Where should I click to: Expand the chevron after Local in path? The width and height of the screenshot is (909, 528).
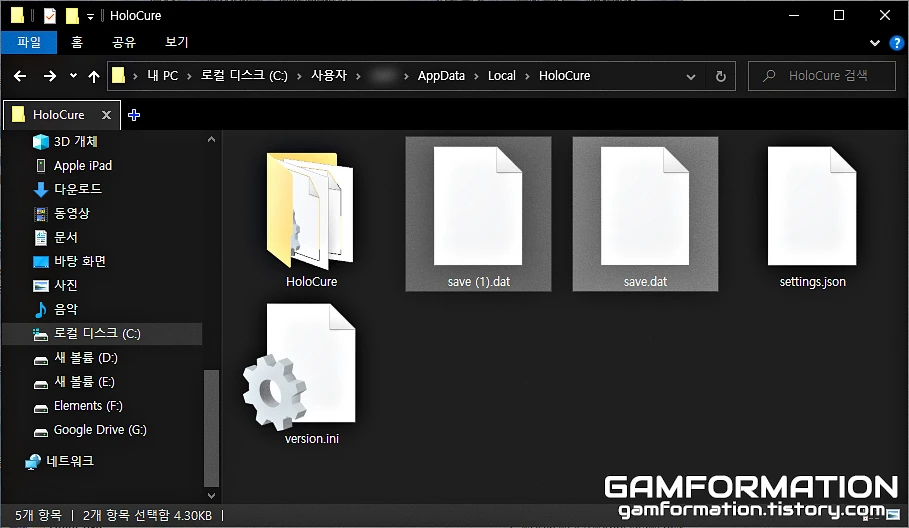pyautogui.click(x=527, y=76)
